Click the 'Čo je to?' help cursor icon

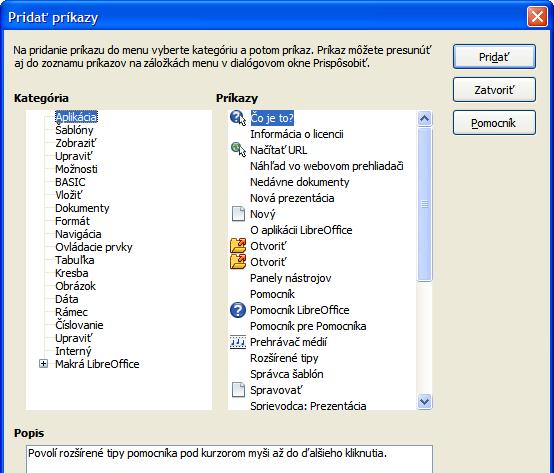pos(238,118)
